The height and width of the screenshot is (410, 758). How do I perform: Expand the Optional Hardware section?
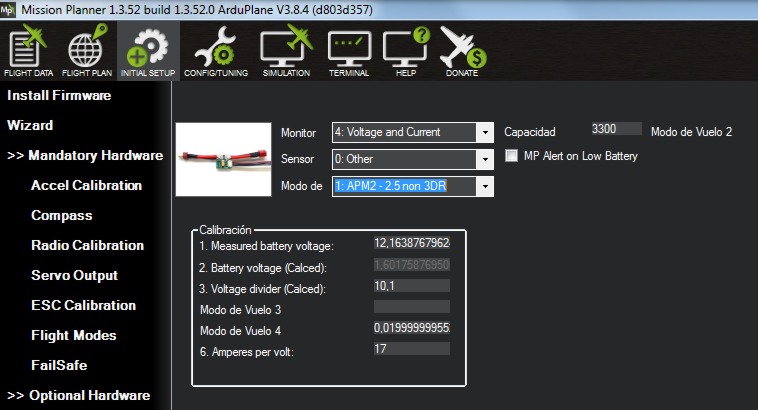(79, 395)
